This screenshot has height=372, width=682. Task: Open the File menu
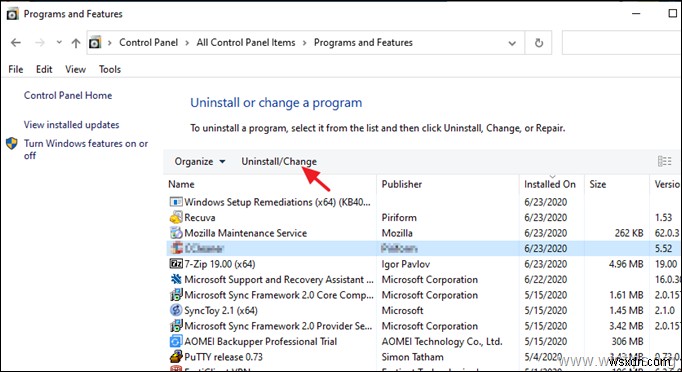(16, 69)
